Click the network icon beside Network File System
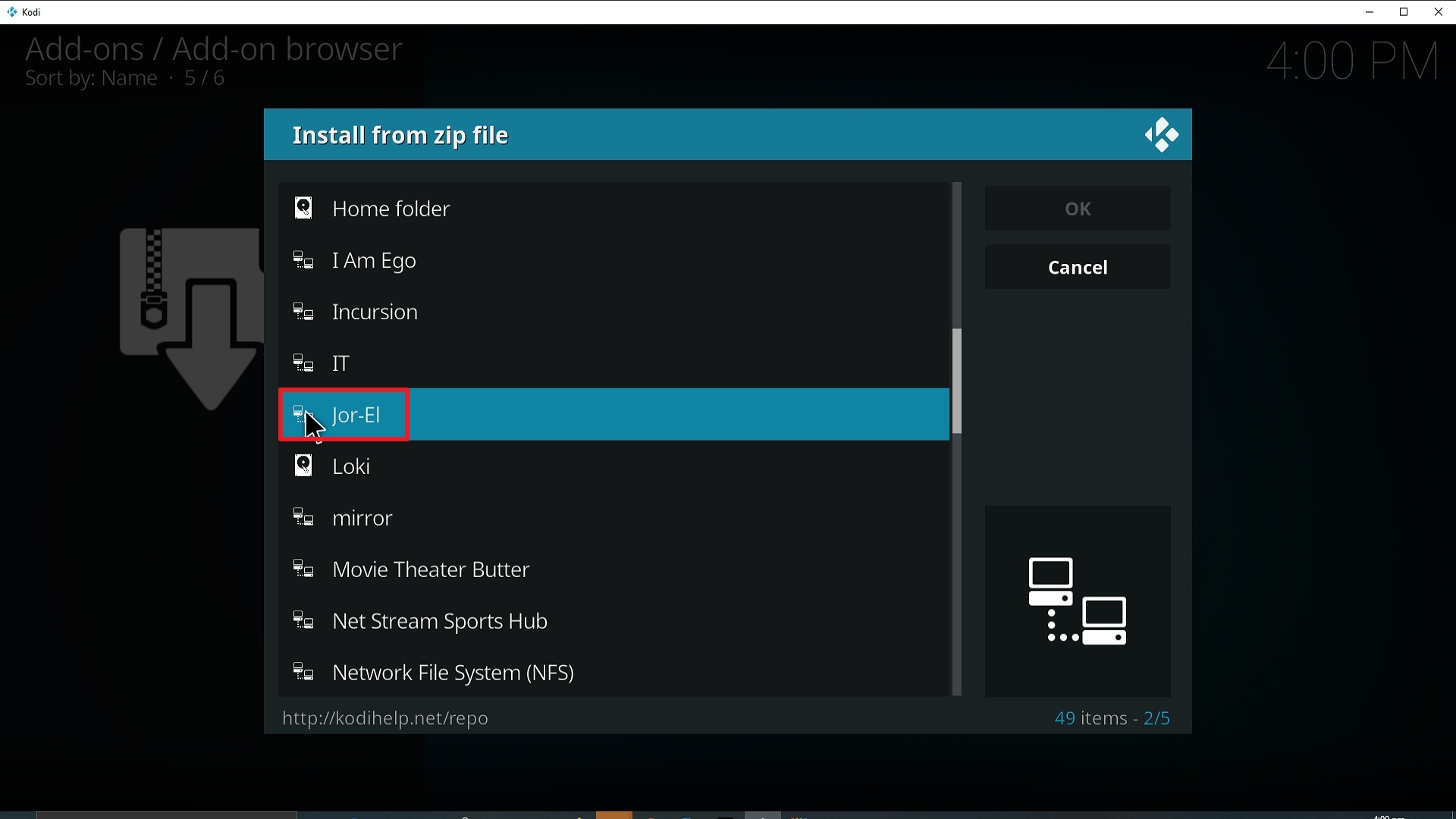 click(x=303, y=673)
